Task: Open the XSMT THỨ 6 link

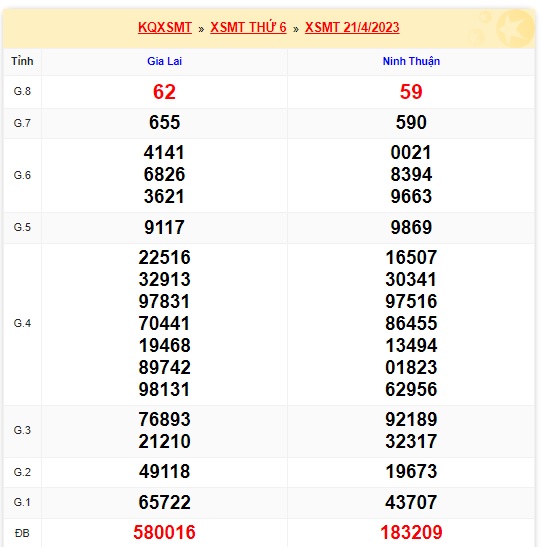Action: point(248,28)
